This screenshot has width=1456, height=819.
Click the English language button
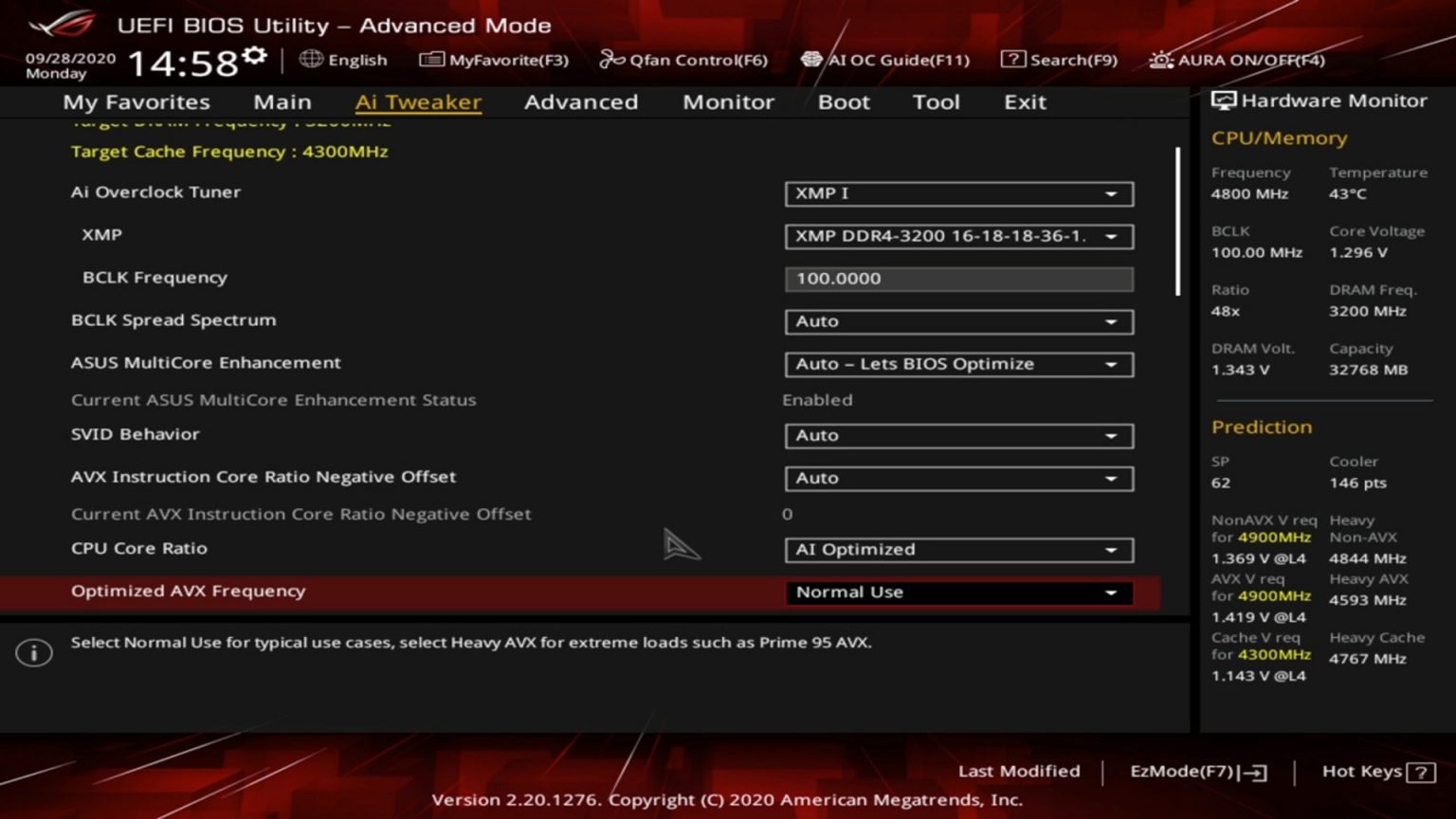(344, 60)
